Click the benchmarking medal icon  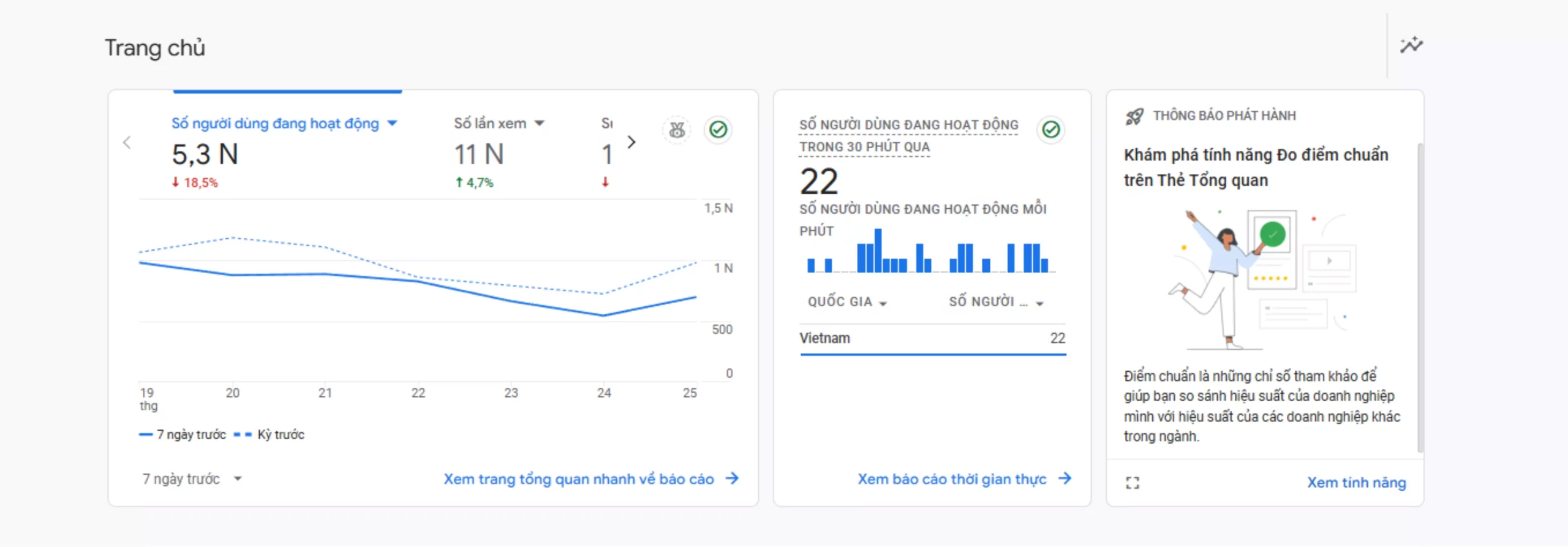[x=677, y=130]
